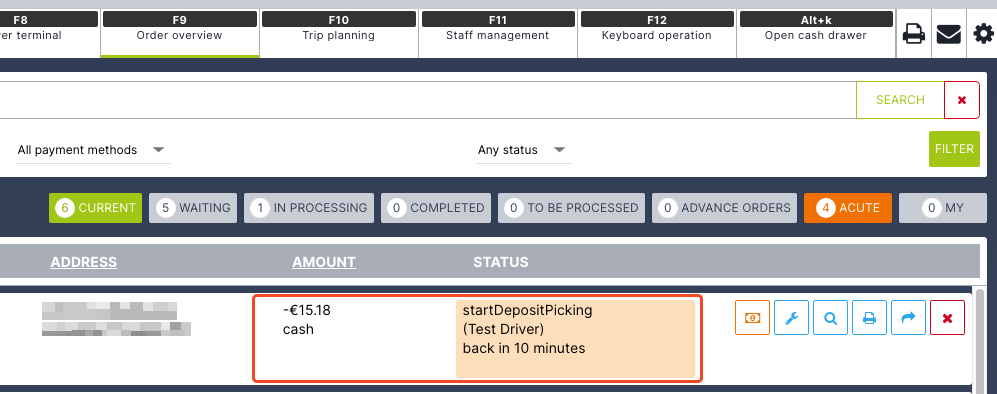Click the wrench edit order icon

click(792, 318)
